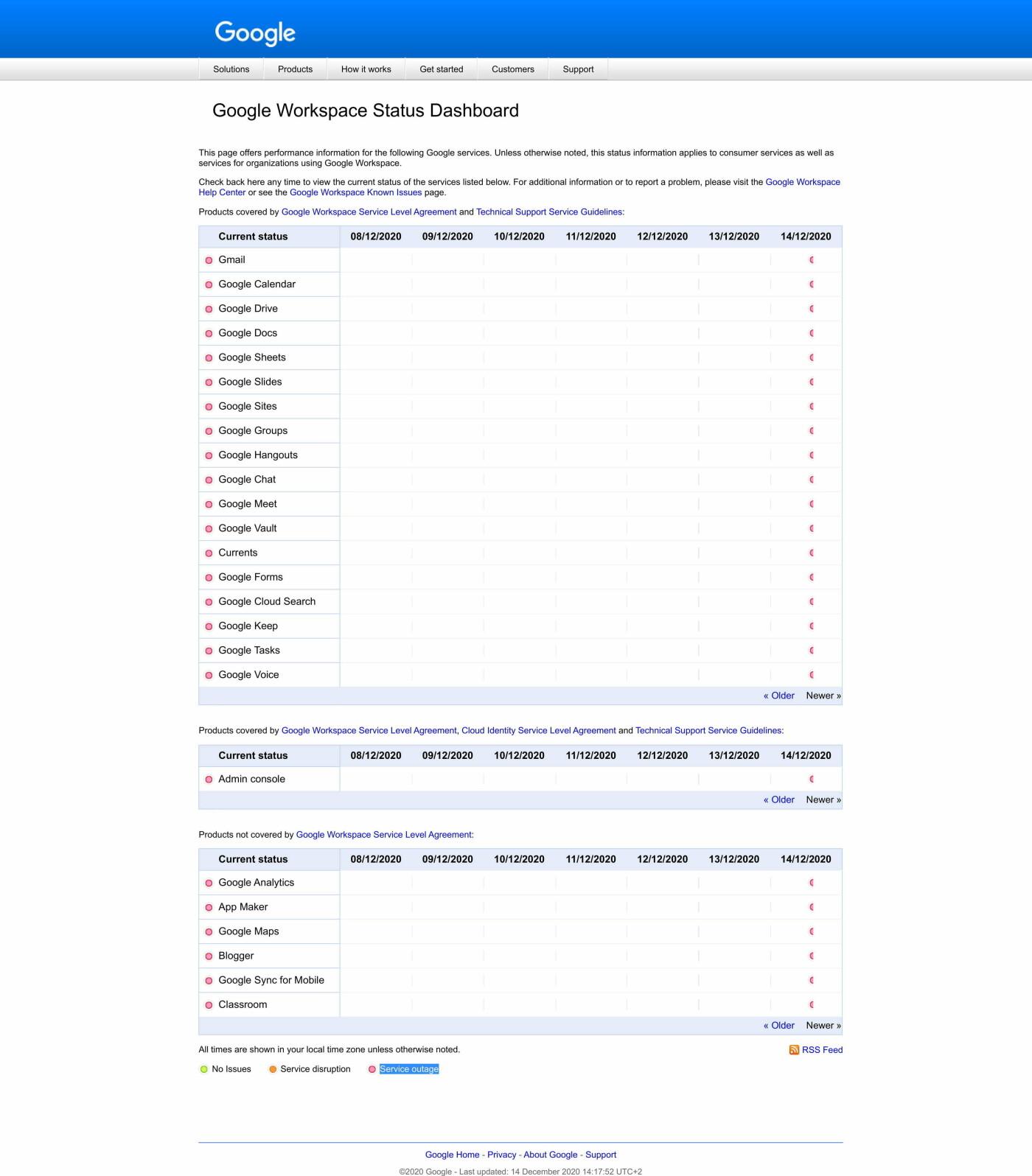Click the 08/12/2020 header in the Gmail table
This screenshot has width=1032, height=1176.
pos(376,237)
